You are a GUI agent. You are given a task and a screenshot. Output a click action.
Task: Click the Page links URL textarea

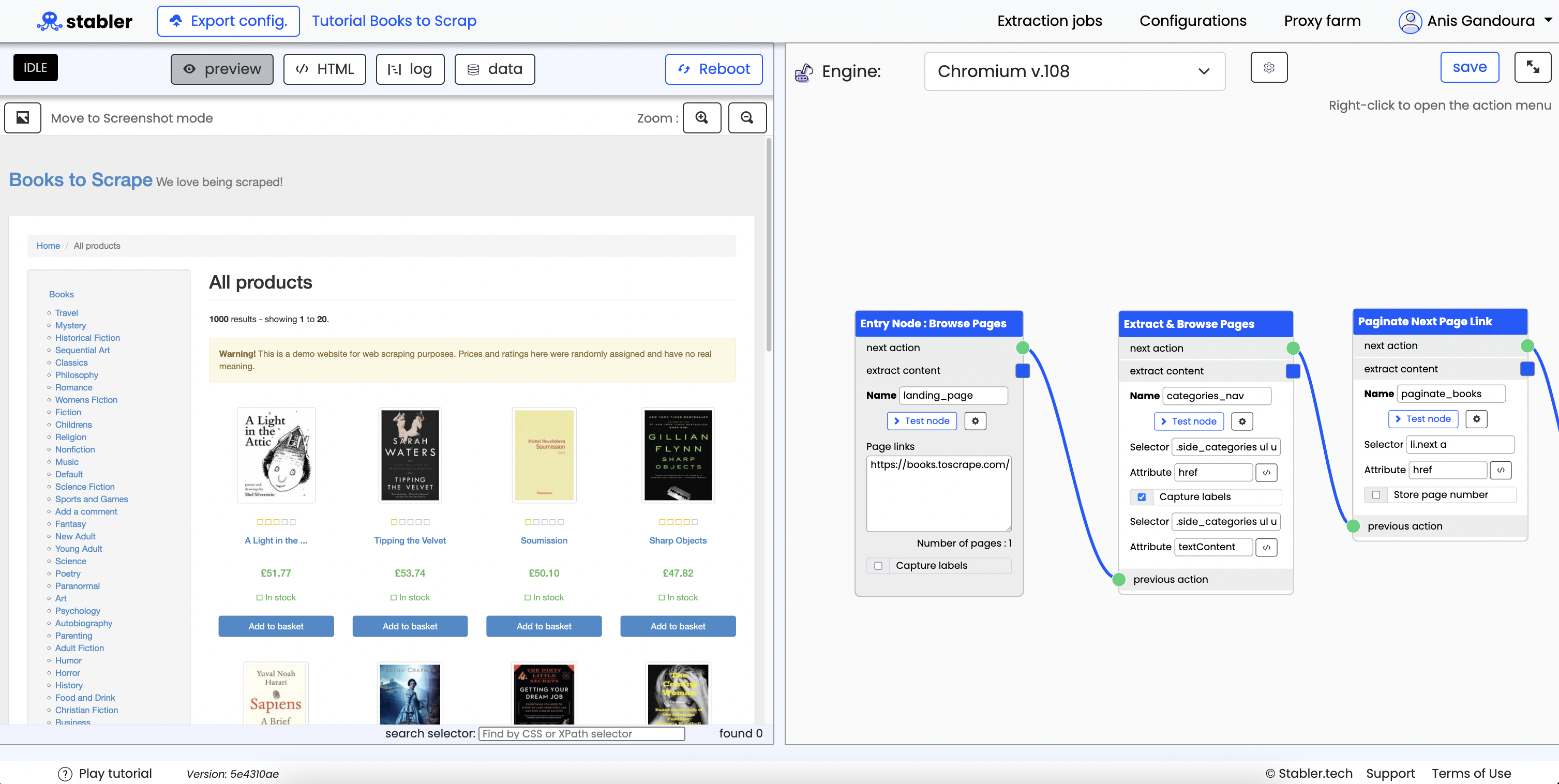[938, 494]
